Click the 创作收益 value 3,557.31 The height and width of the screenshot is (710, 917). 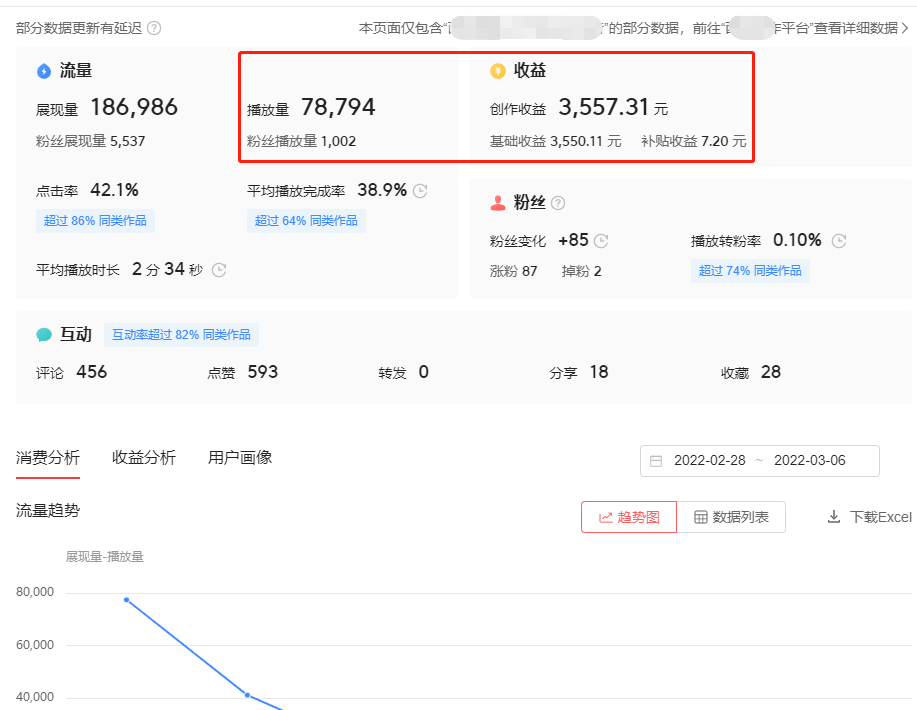(604, 108)
